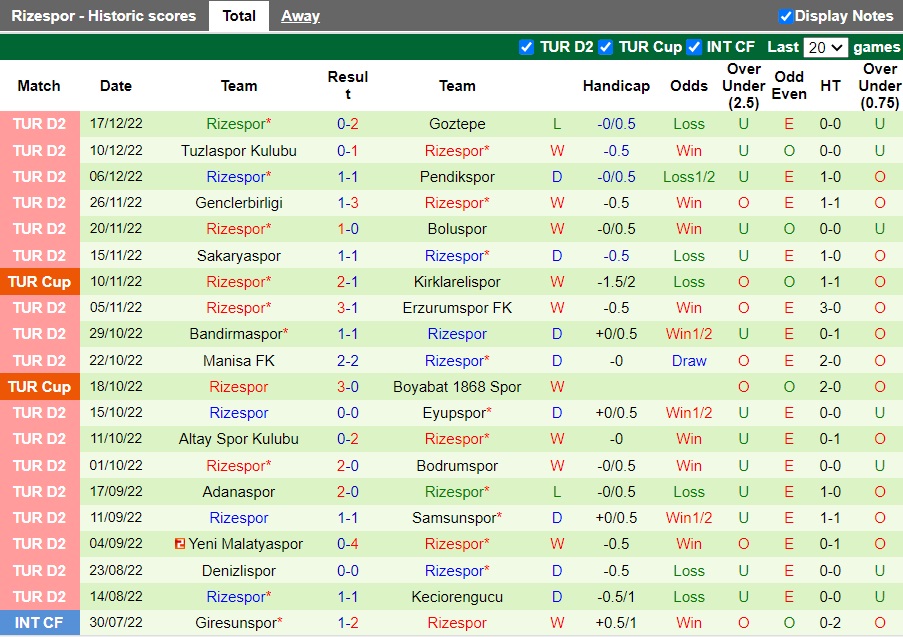The width and height of the screenshot is (903, 637).
Task: Click the 3-0 result against Boyabat 1868 Spor
Action: tap(348, 386)
